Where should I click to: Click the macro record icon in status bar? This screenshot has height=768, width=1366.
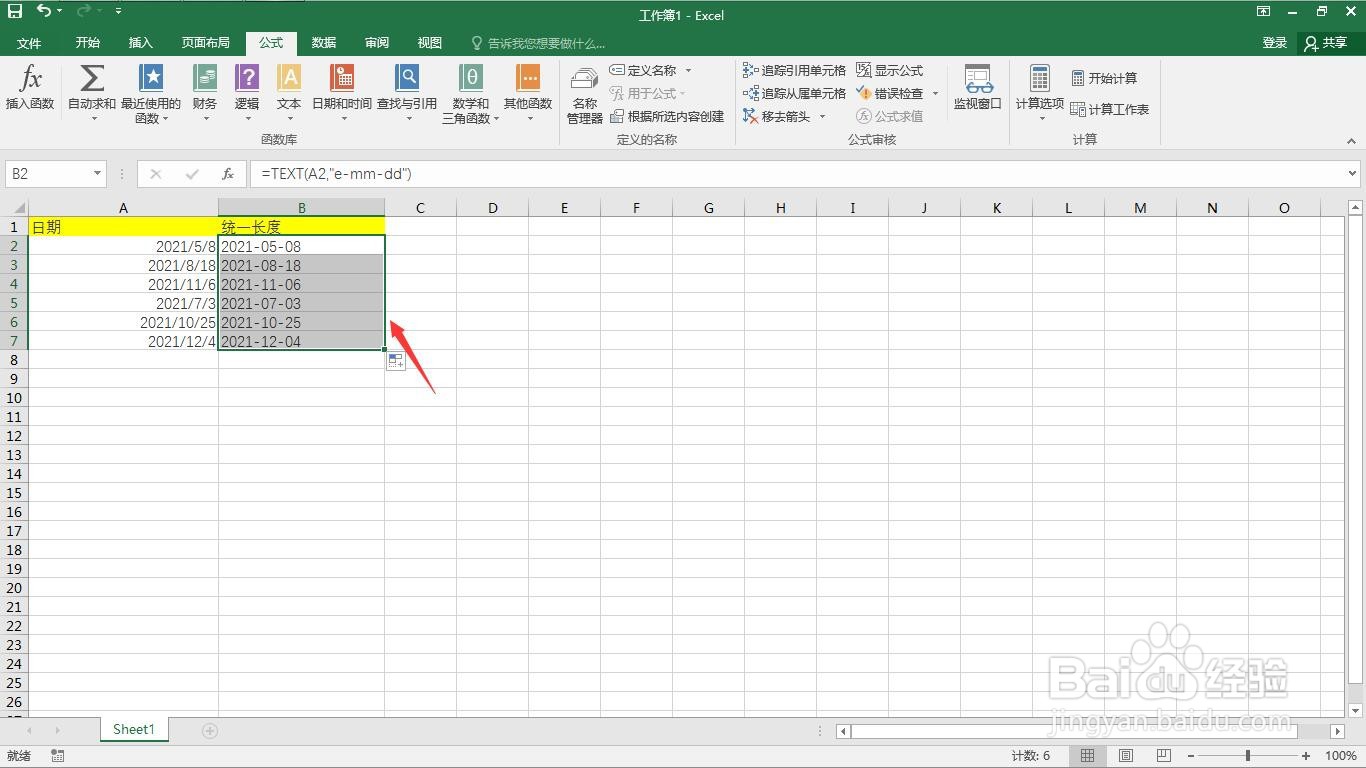[x=57, y=756]
